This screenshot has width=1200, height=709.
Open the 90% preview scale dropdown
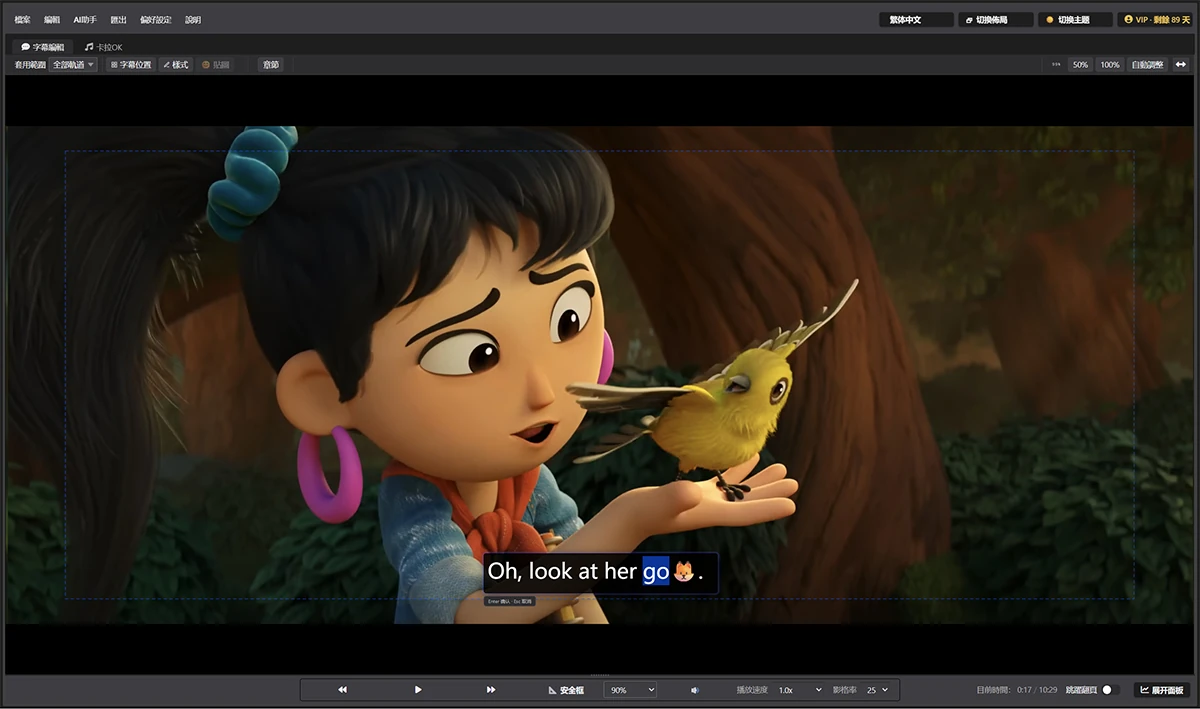pos(632,690)
